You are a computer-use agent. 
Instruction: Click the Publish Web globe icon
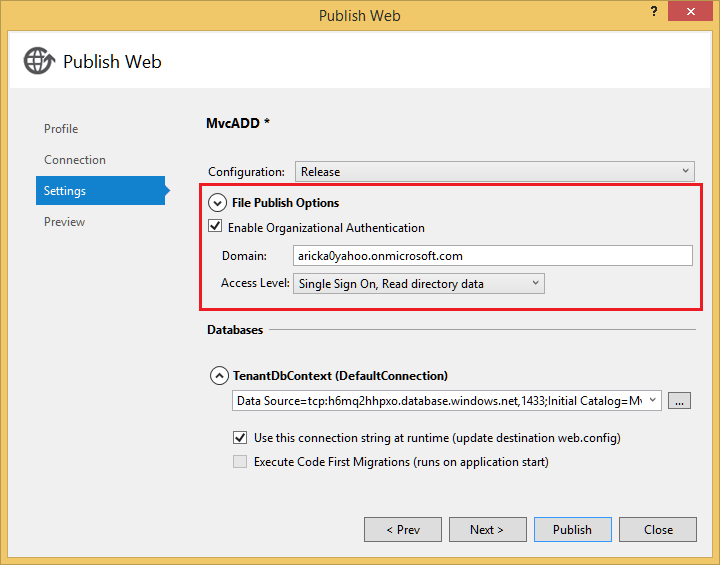pyautogui.click(x=39, y=61)
